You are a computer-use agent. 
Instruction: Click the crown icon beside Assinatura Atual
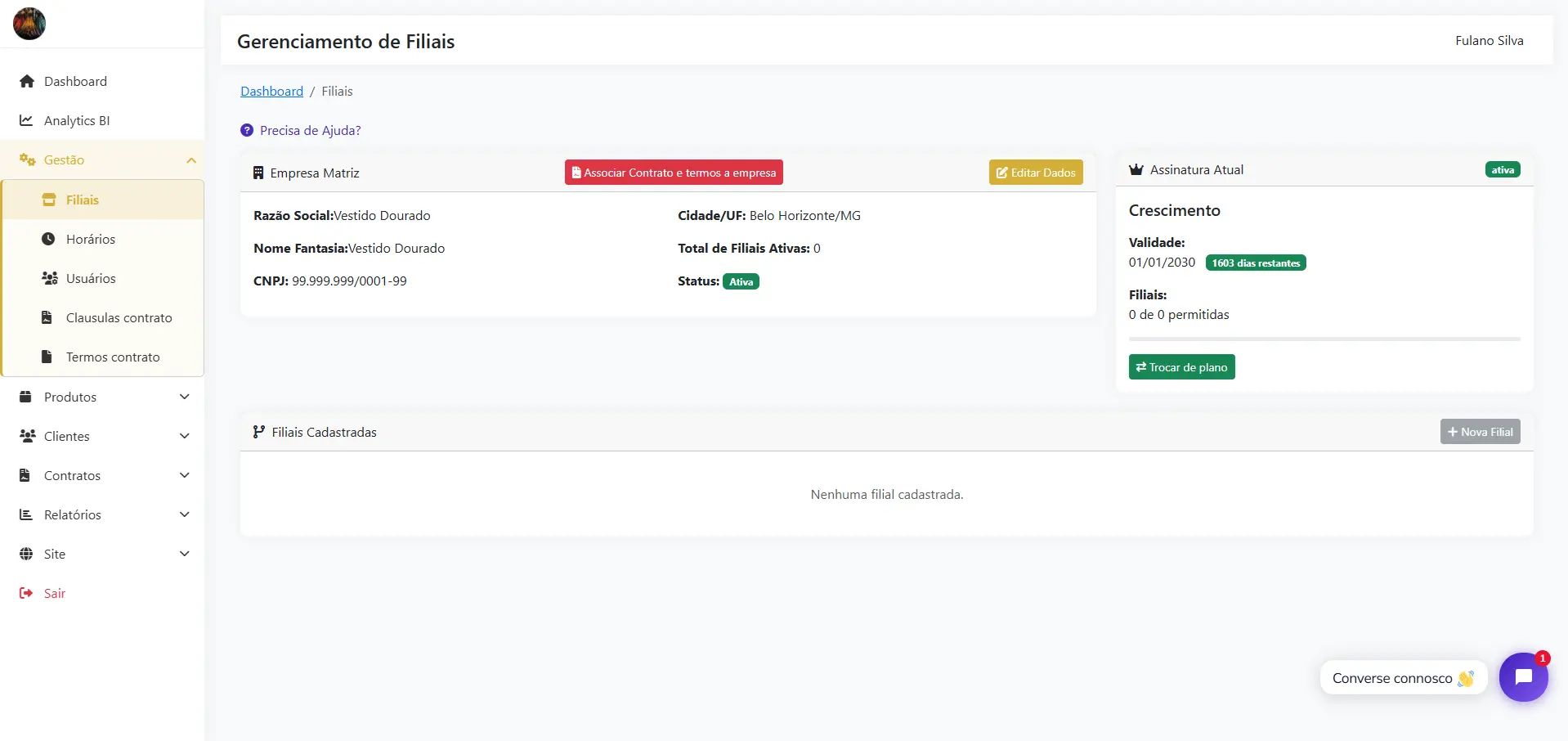pos(1136,169)
